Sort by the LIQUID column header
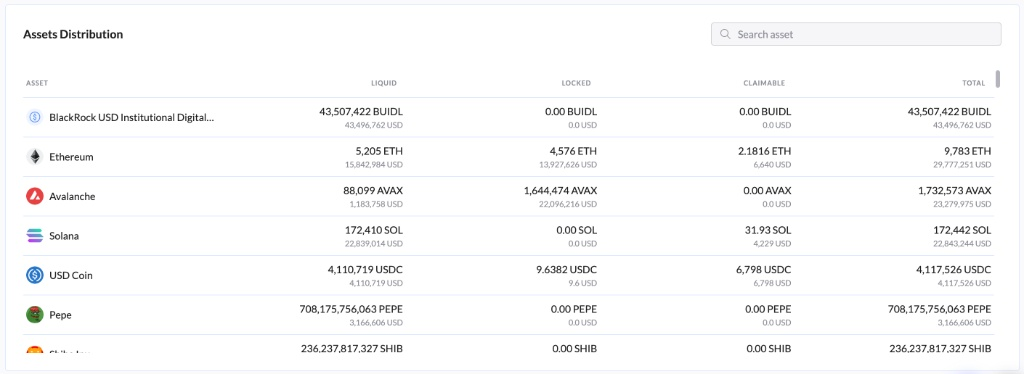The image size is (1024, 374). pos(384,84)
